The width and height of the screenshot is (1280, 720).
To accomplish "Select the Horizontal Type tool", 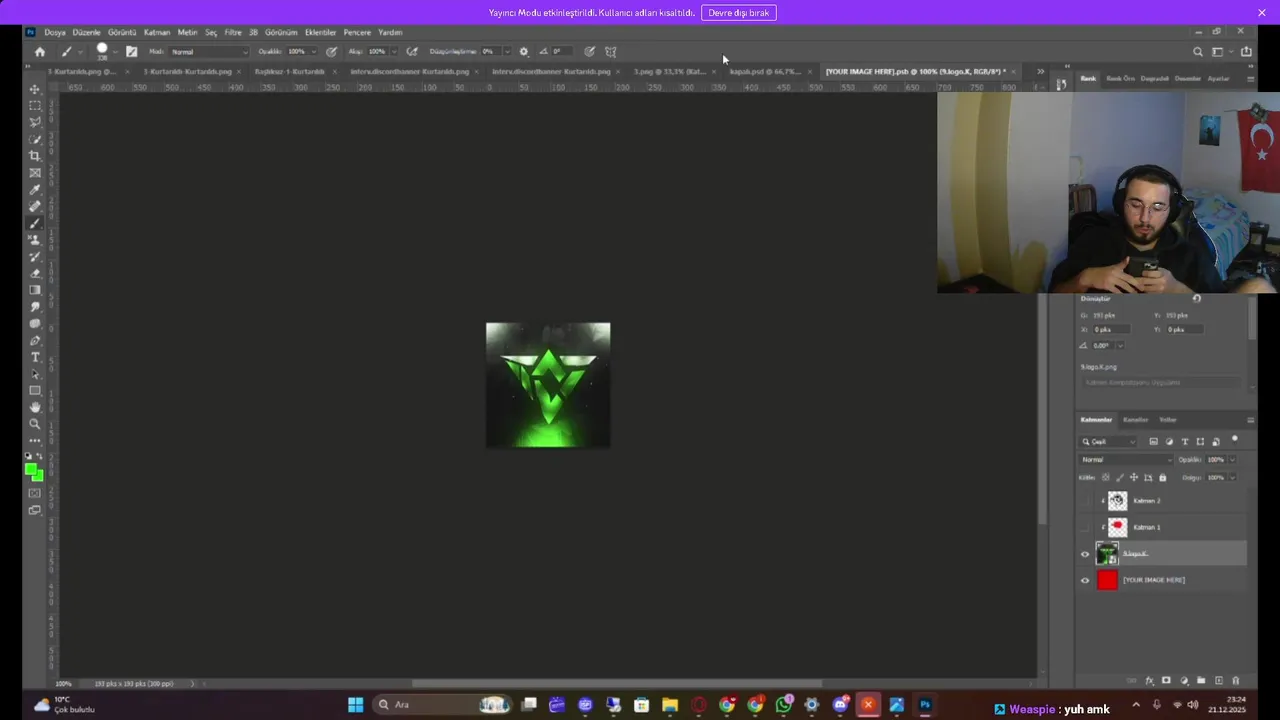I will tap(35, 357).
